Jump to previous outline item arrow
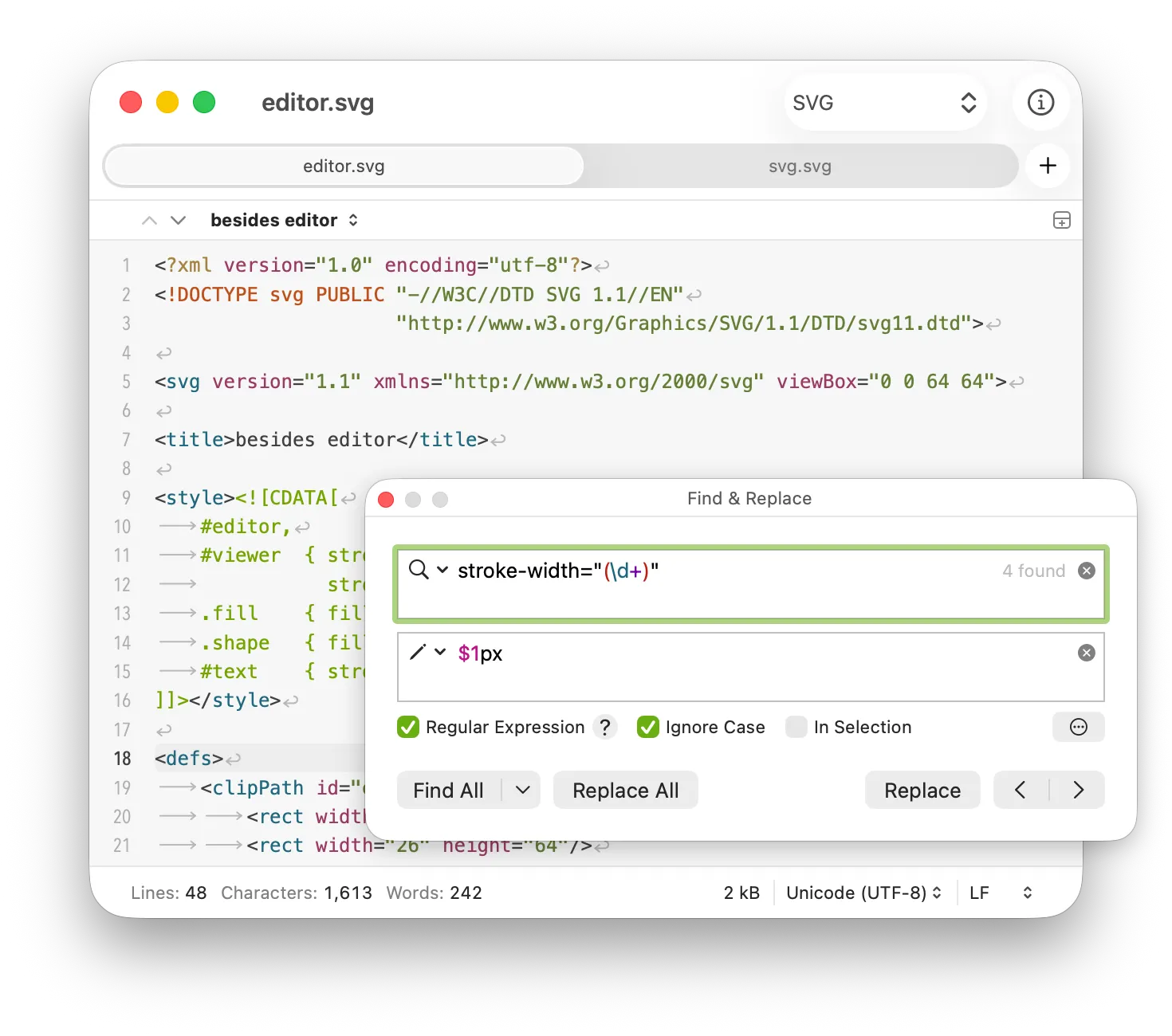Screen dimensions: 1172x1036 149,221
